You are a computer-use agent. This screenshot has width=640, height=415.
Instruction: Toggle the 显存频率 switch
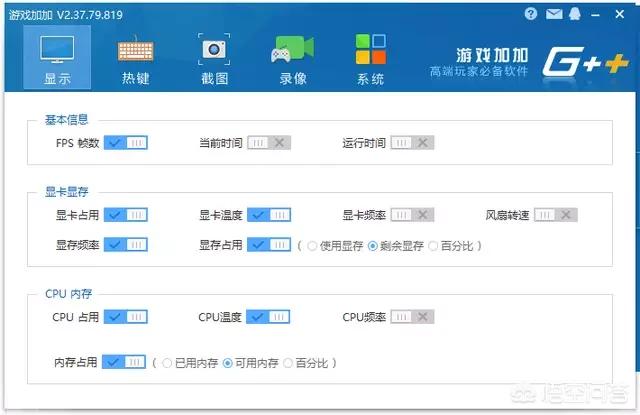point(126,245)
